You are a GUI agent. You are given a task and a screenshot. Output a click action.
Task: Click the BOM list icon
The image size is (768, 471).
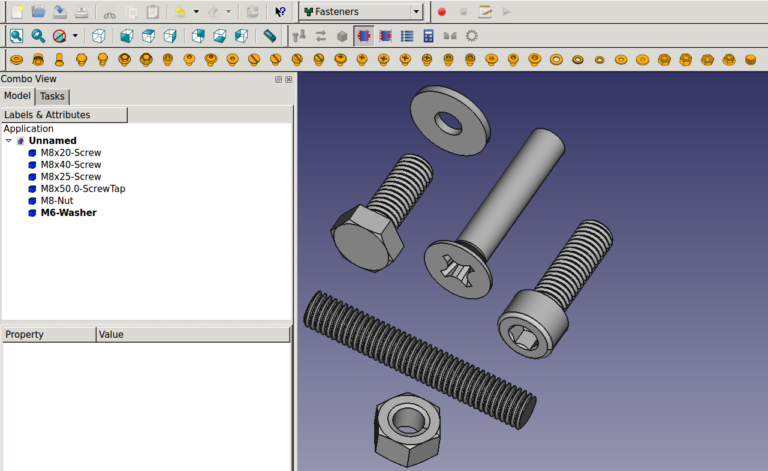click(x=407, y=36)
